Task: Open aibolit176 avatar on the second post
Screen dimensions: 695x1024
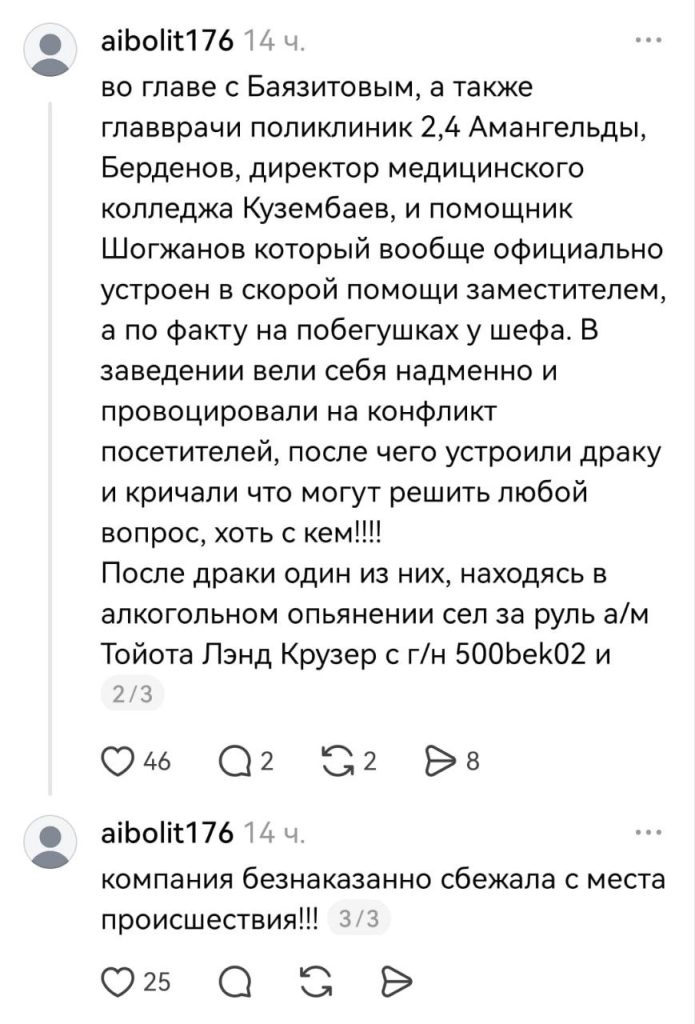Action: tap(50, 842)
